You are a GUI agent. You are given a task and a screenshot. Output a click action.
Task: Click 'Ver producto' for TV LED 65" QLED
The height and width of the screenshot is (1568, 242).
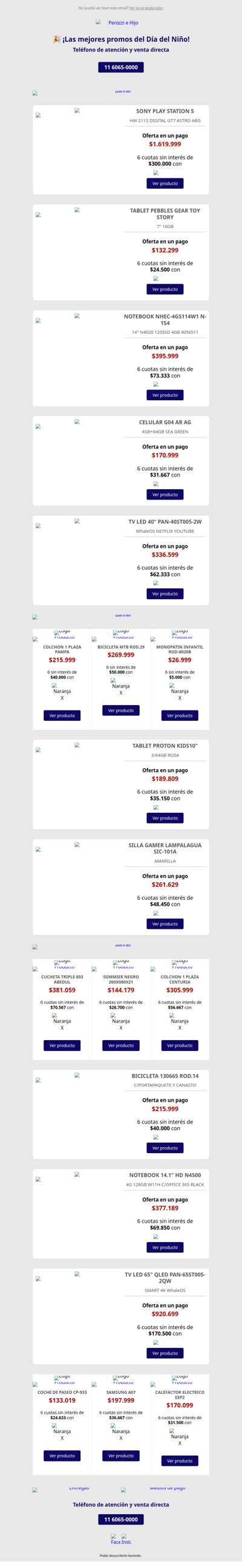(x=165, y=1353)
